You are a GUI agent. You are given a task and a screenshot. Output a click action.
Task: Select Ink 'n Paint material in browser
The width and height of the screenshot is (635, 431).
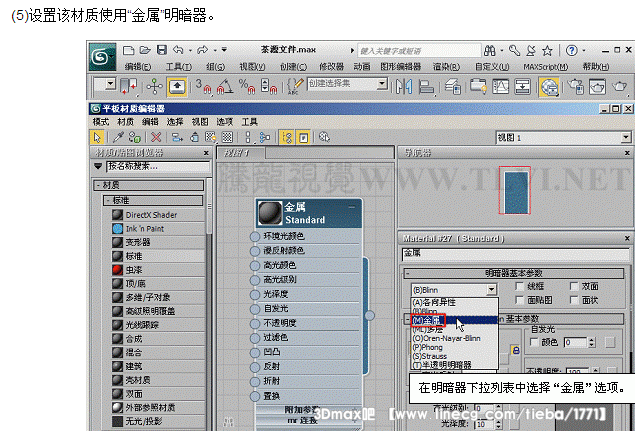[x=158, y=228]
